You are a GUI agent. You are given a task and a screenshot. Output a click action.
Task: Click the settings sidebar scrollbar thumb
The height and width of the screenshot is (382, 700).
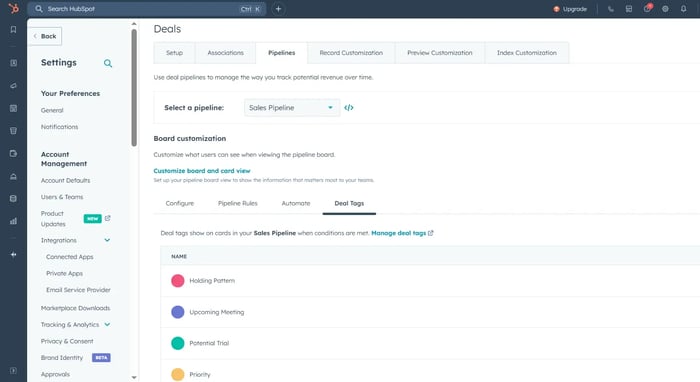click(134, 87)
